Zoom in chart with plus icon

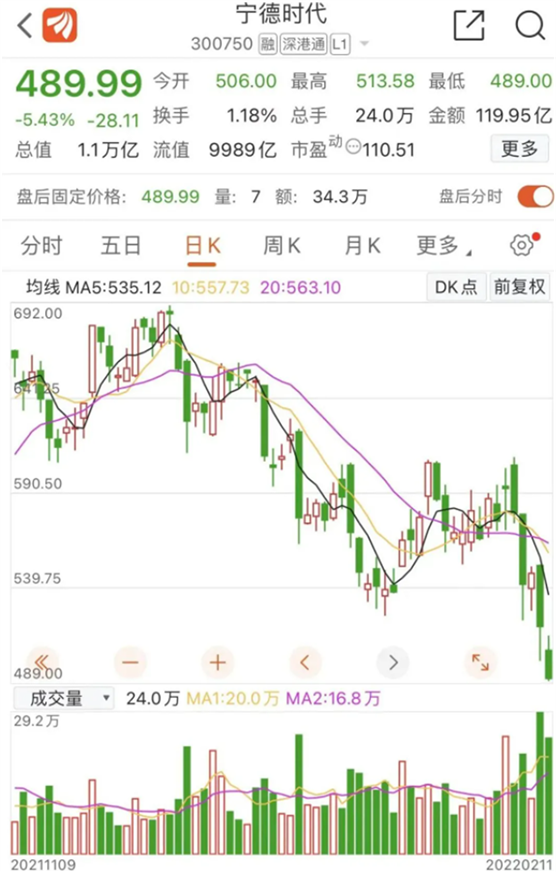tap(217, 662)
